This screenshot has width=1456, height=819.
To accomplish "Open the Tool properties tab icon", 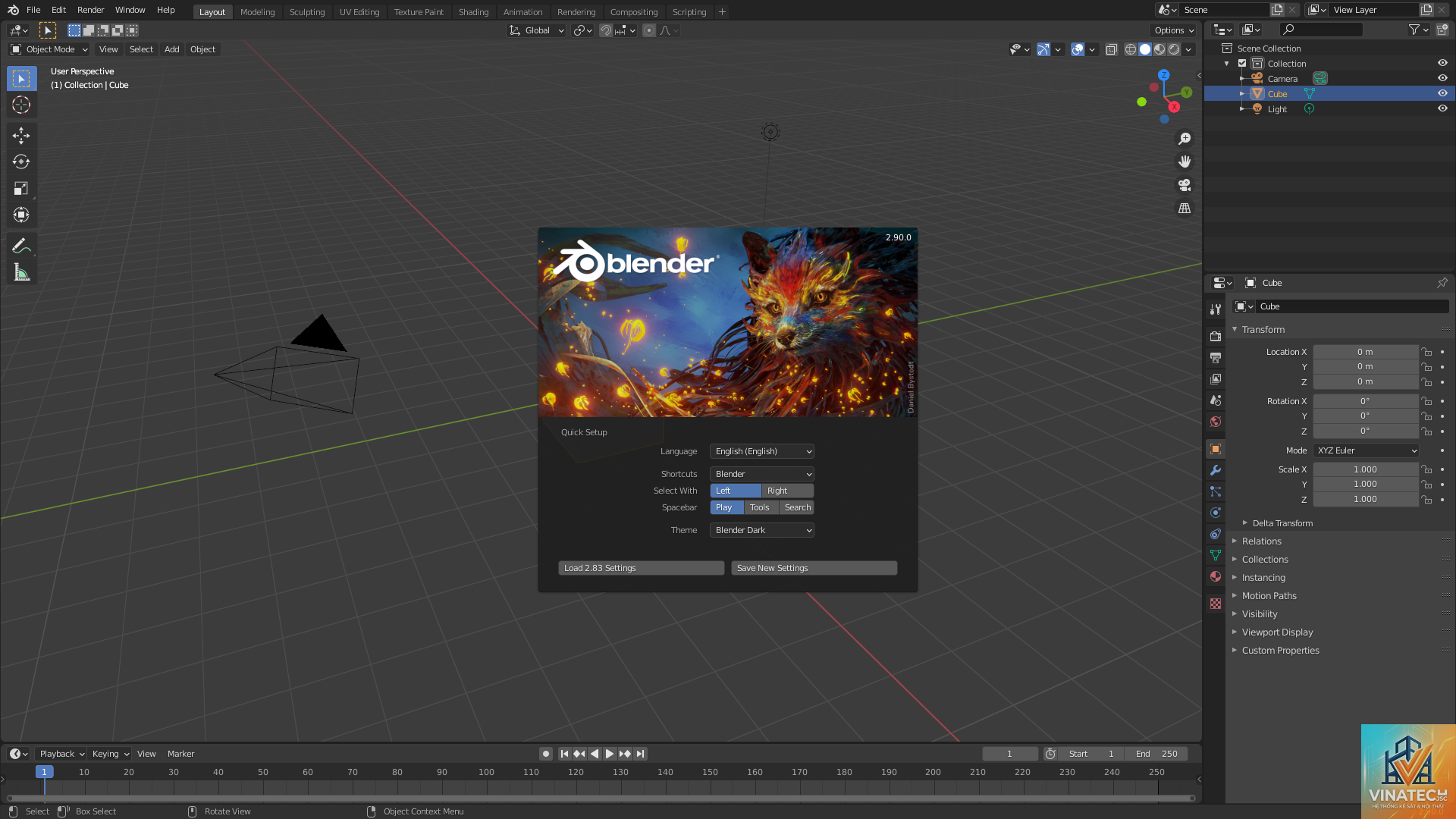I will (x=1216, y=309).
